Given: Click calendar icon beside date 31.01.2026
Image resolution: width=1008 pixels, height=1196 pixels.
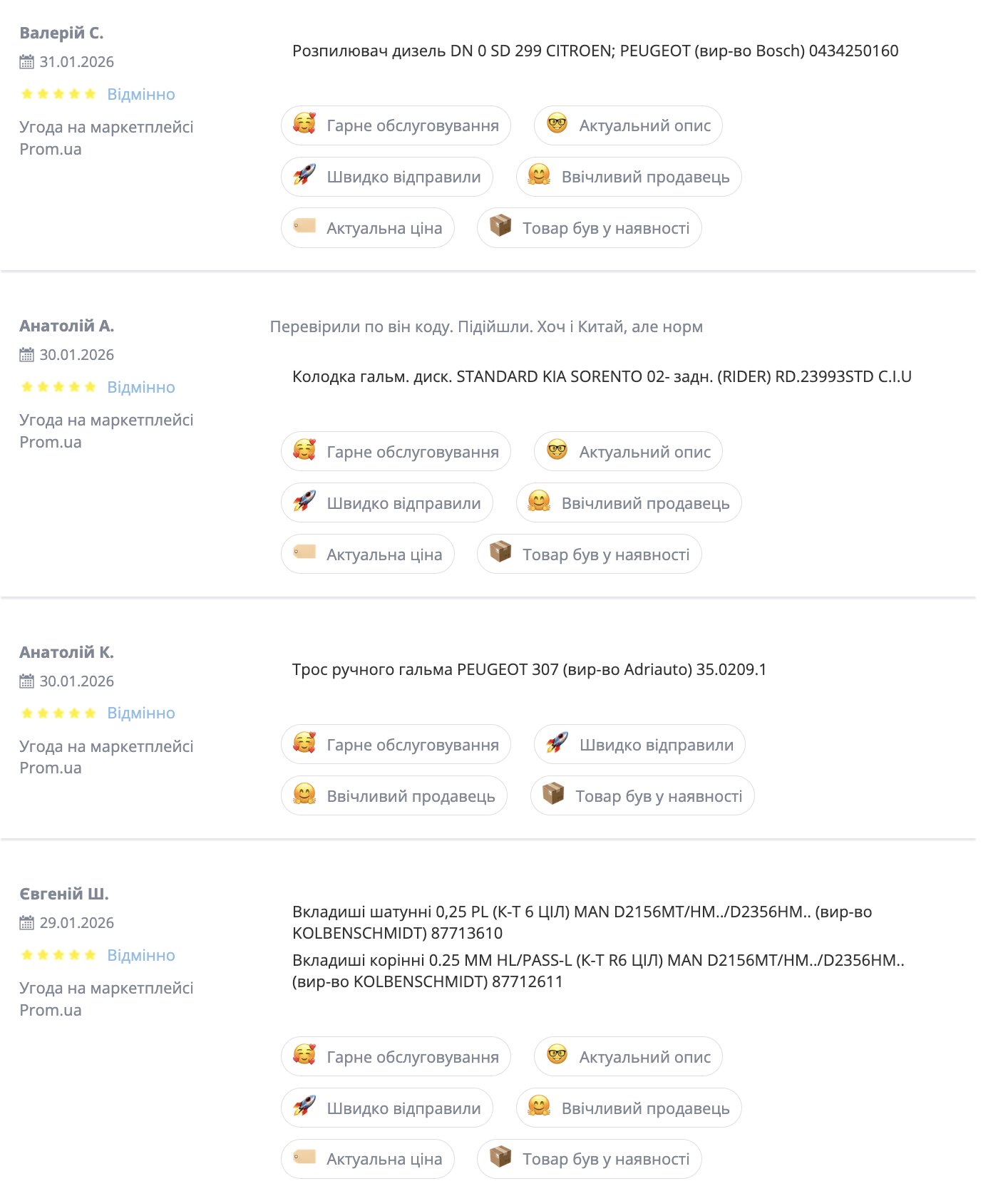Looking at the screenshot, I should pos(26,62).
